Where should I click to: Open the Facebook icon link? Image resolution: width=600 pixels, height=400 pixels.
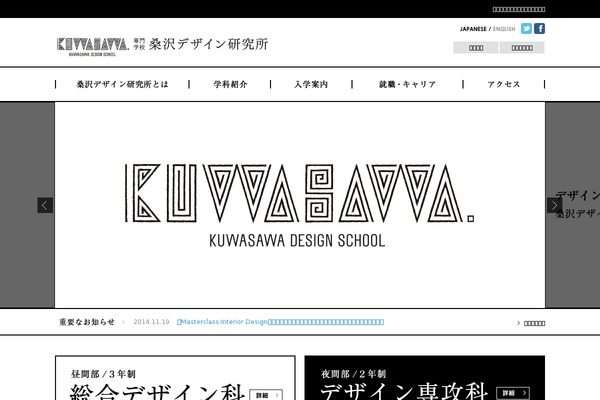click(540, 29)
